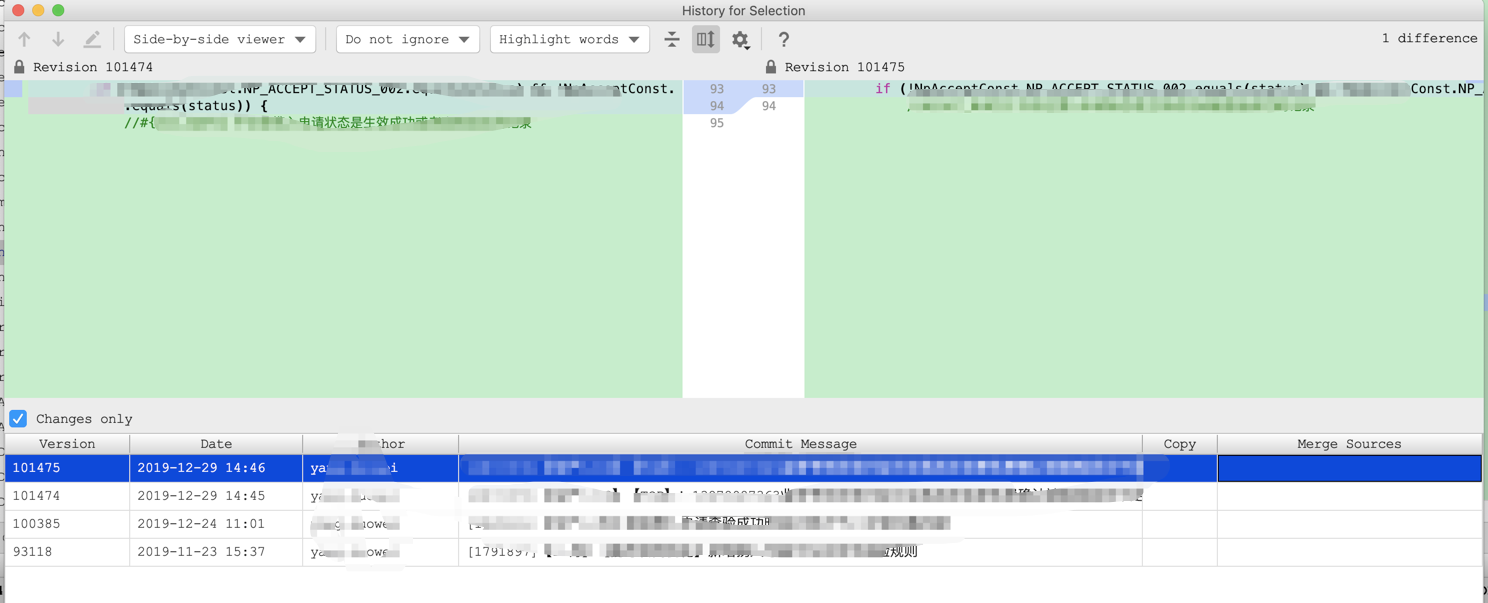
Task: Sort by the Date column header
Action: (216, 444)
